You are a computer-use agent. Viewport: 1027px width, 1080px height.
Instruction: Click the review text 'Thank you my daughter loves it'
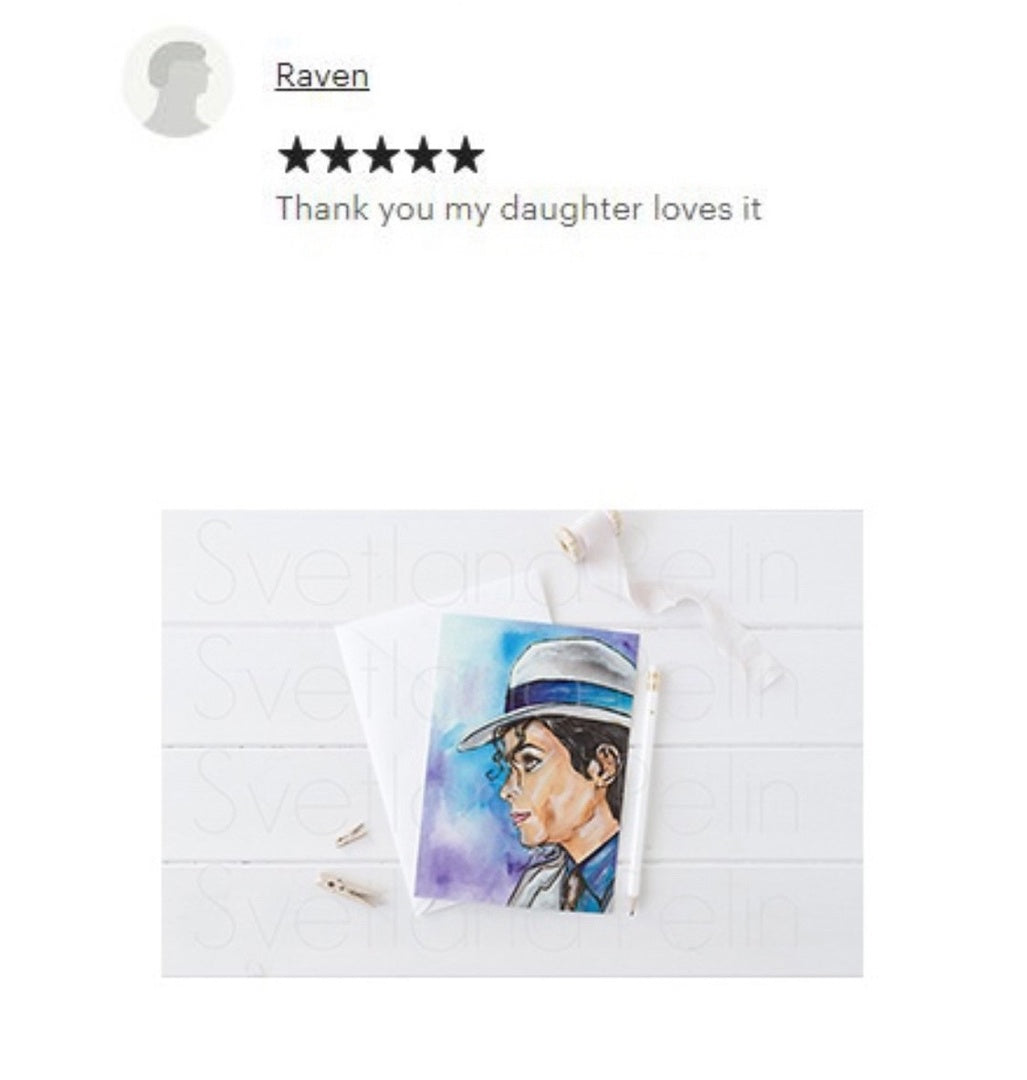coord(519,208)
